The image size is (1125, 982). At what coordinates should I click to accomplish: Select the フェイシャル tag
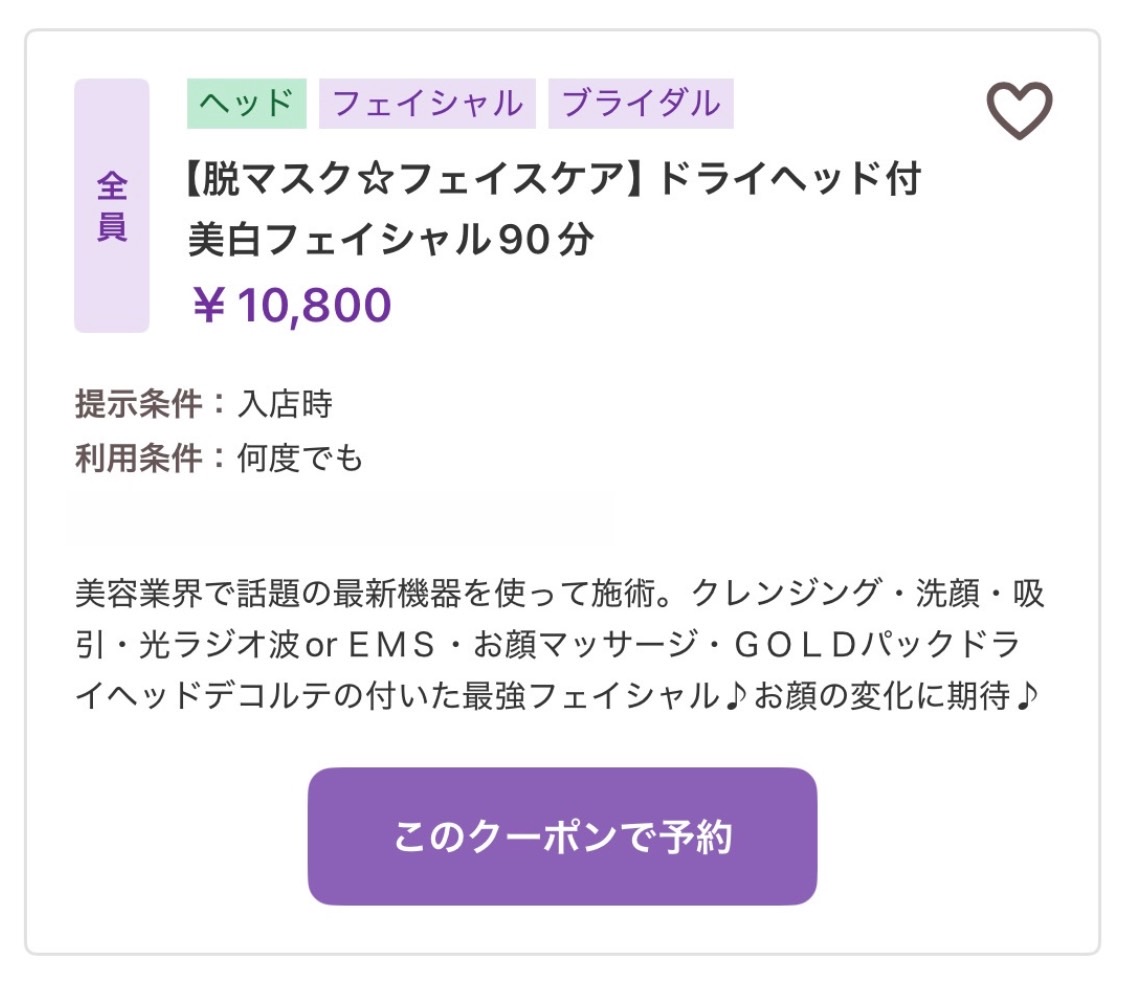tap(427, 103)
